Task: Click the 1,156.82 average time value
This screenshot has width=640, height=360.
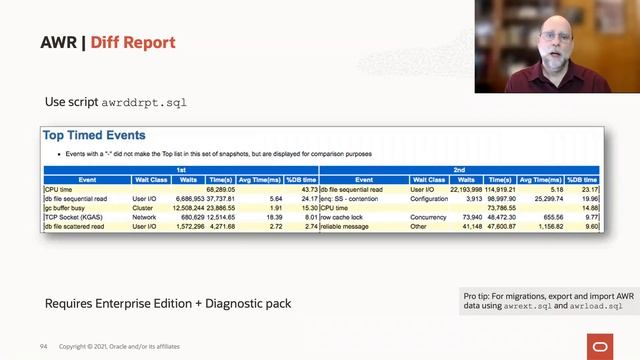Action: click(551, 227)
